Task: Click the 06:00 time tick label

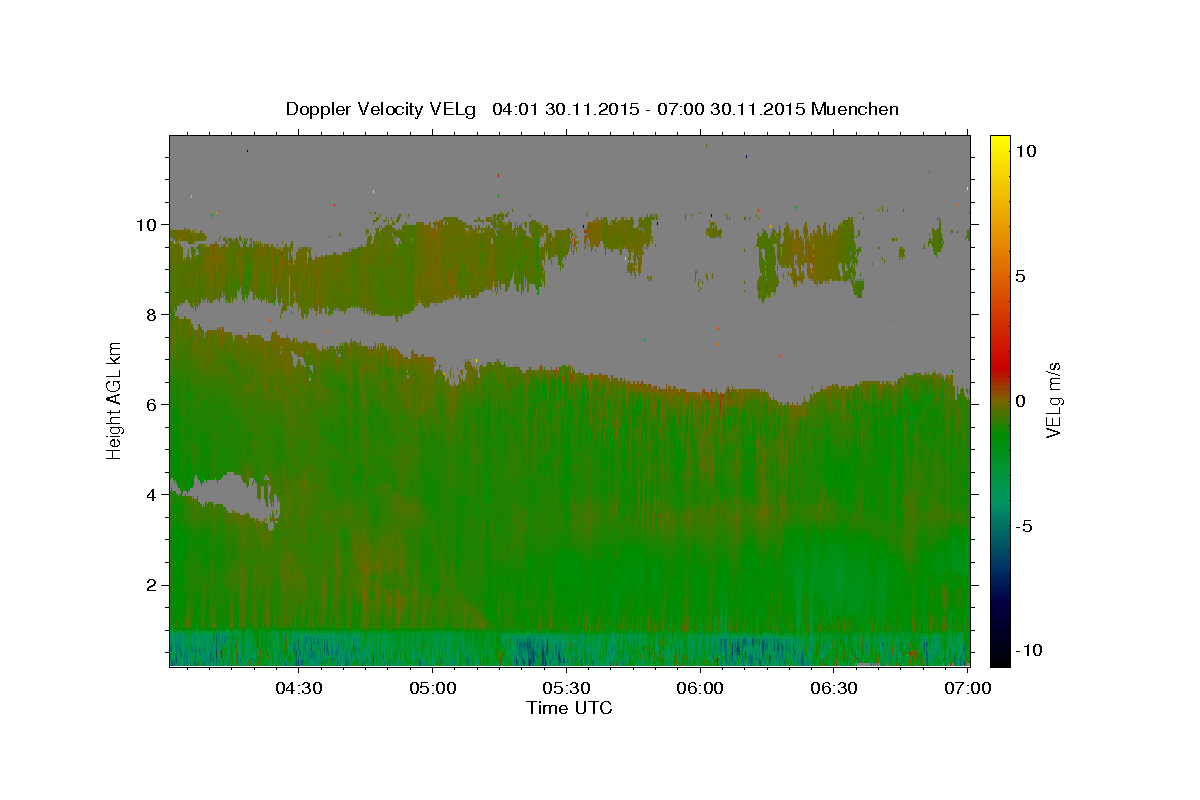Action: point(700,688)
